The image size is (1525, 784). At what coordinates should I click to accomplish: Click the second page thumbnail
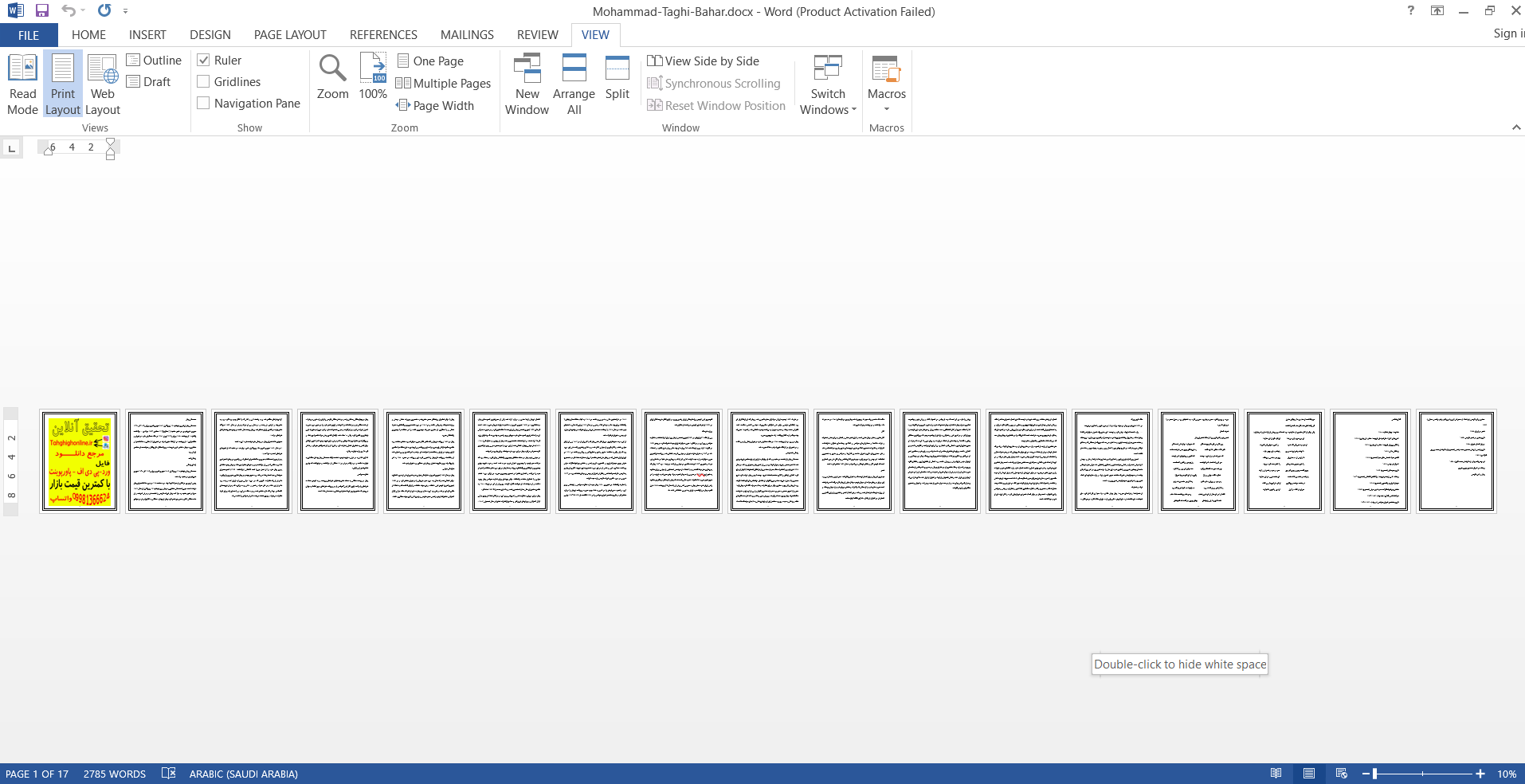coord(166,461)
